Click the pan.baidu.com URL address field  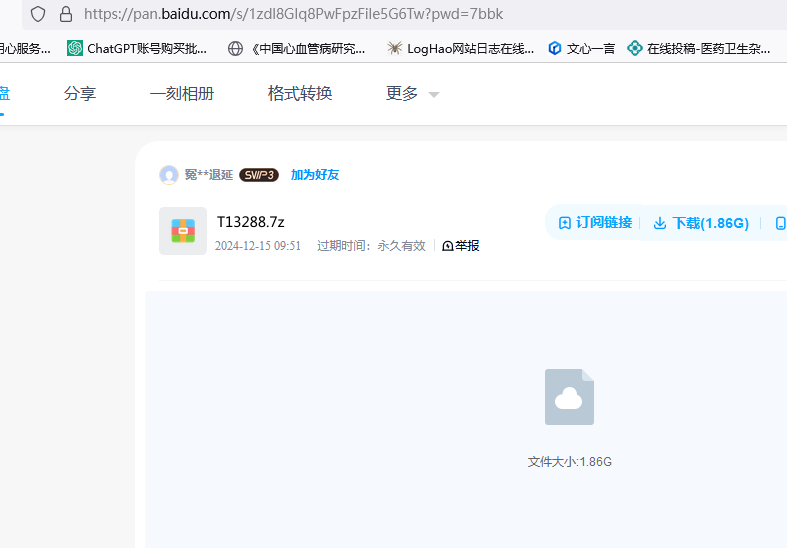click(400, 14)
